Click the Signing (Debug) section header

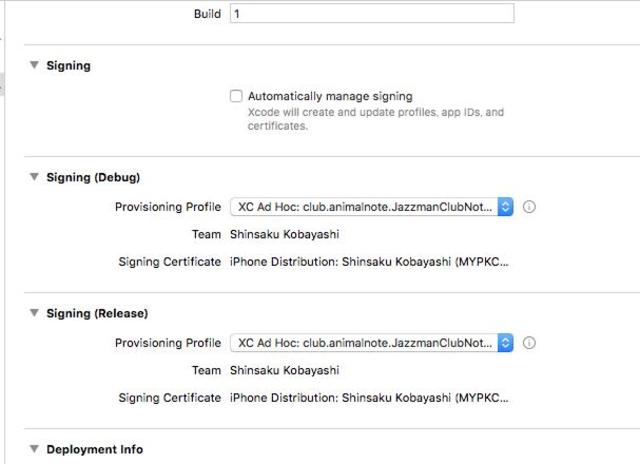click(93, 178)
